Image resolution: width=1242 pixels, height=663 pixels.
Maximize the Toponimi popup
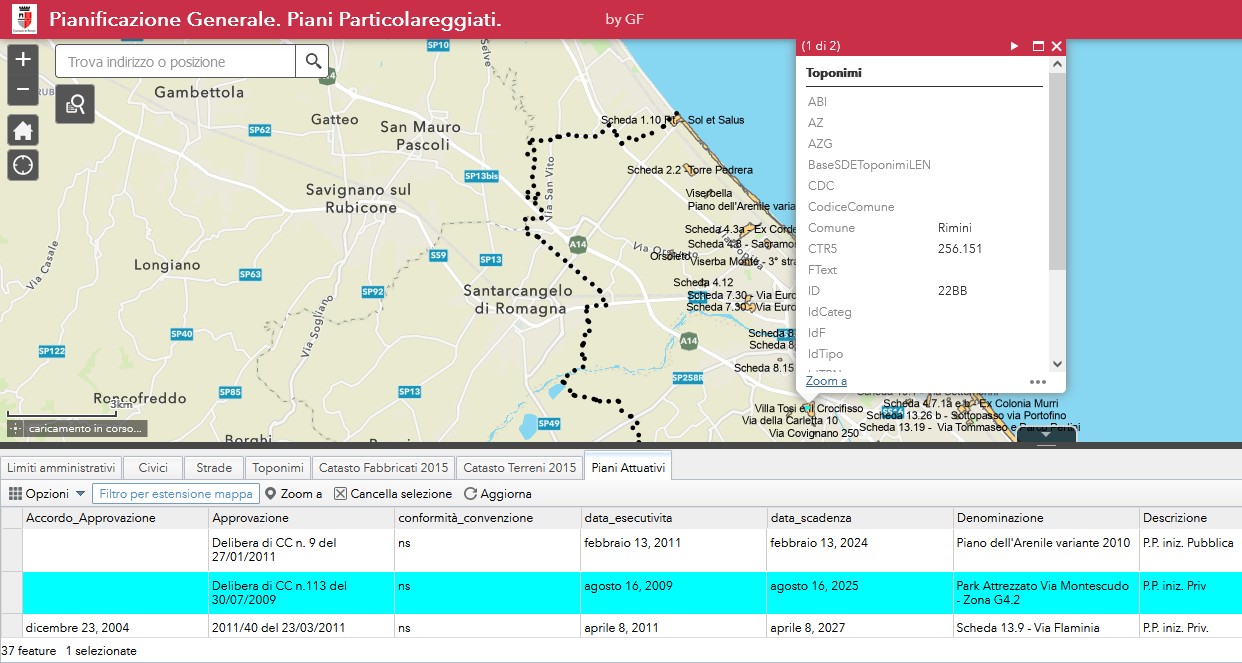1038,46
